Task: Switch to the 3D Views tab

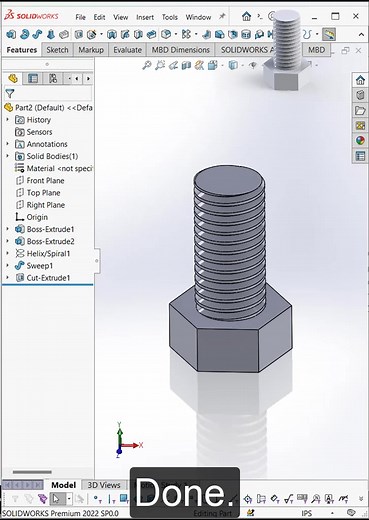Action: pyautogui.click(x=104, y=485)
